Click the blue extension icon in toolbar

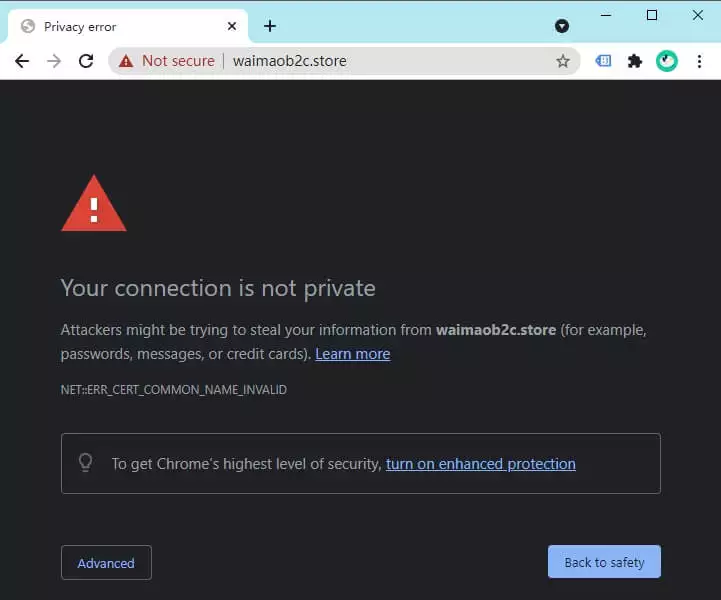603,61
